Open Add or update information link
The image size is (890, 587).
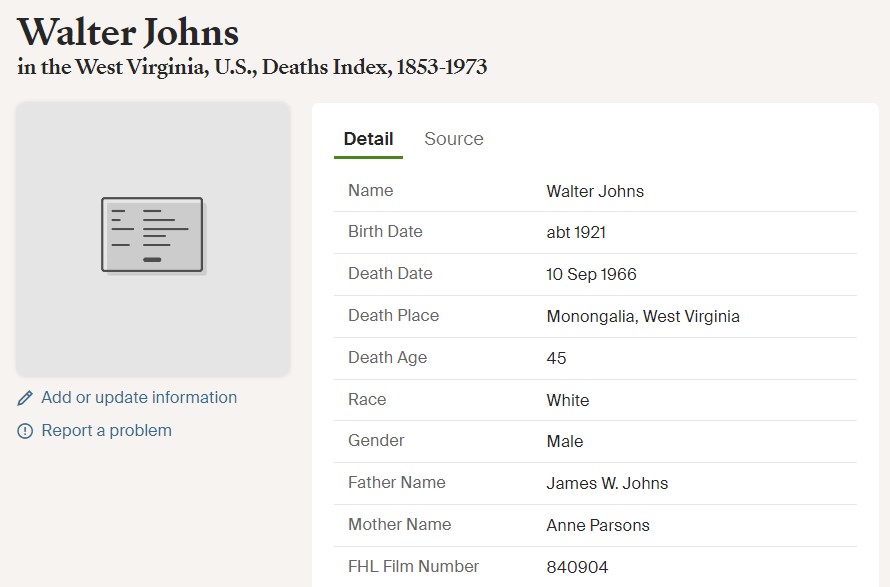139,397
